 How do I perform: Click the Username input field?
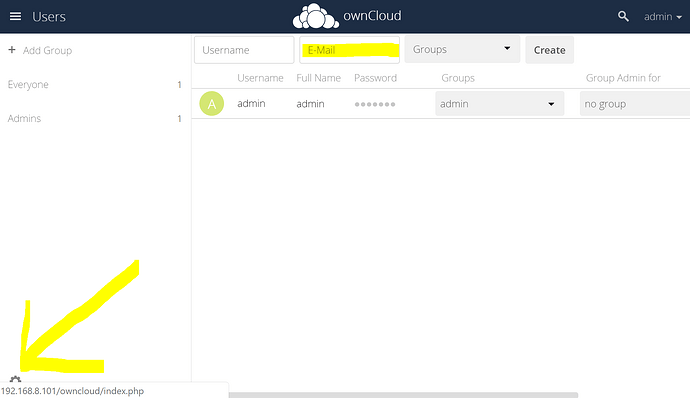click(244, 50)
